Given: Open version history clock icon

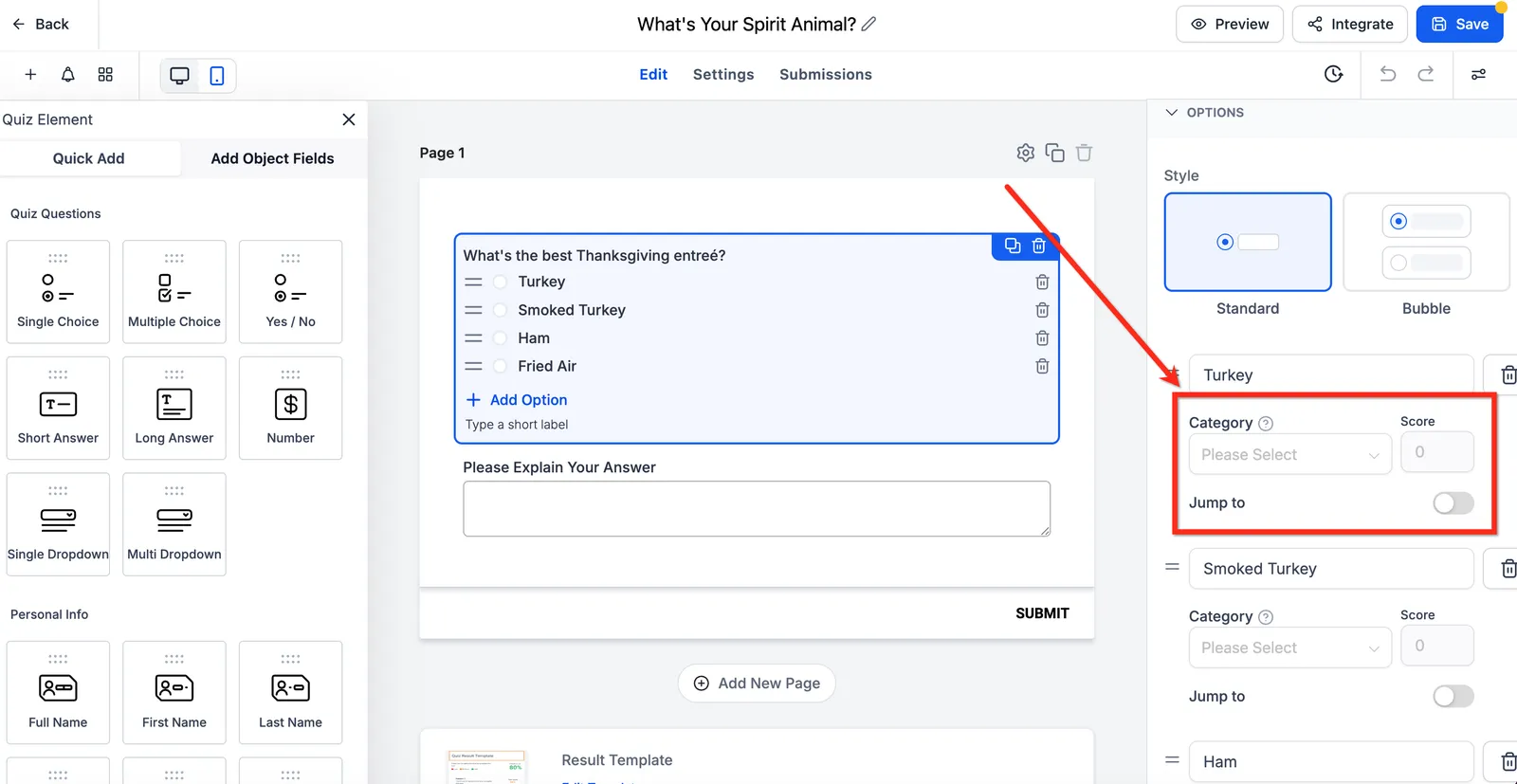Looking at the screenshot, I should [x=1334, y=74].
